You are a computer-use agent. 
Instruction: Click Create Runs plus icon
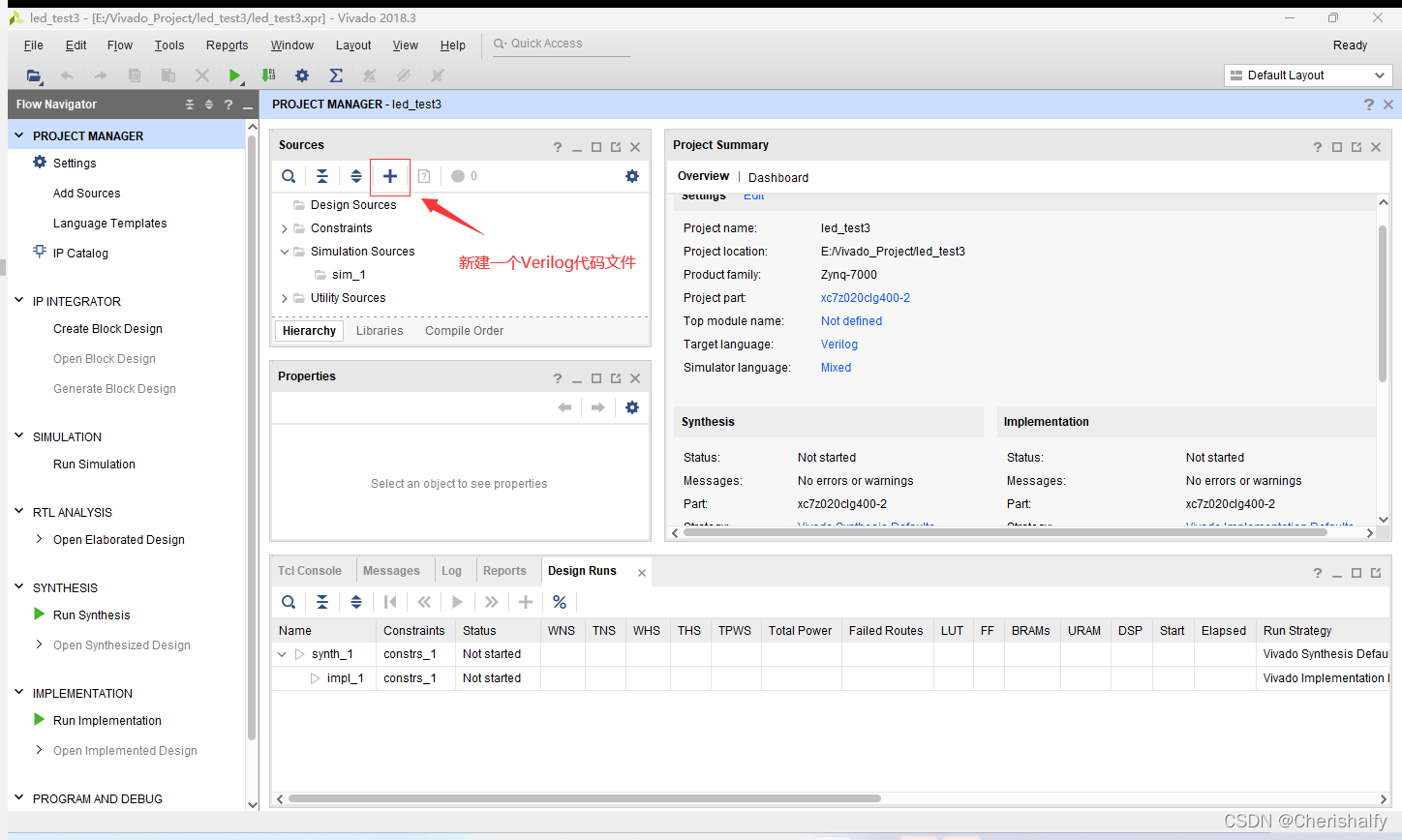click(526, 602)
